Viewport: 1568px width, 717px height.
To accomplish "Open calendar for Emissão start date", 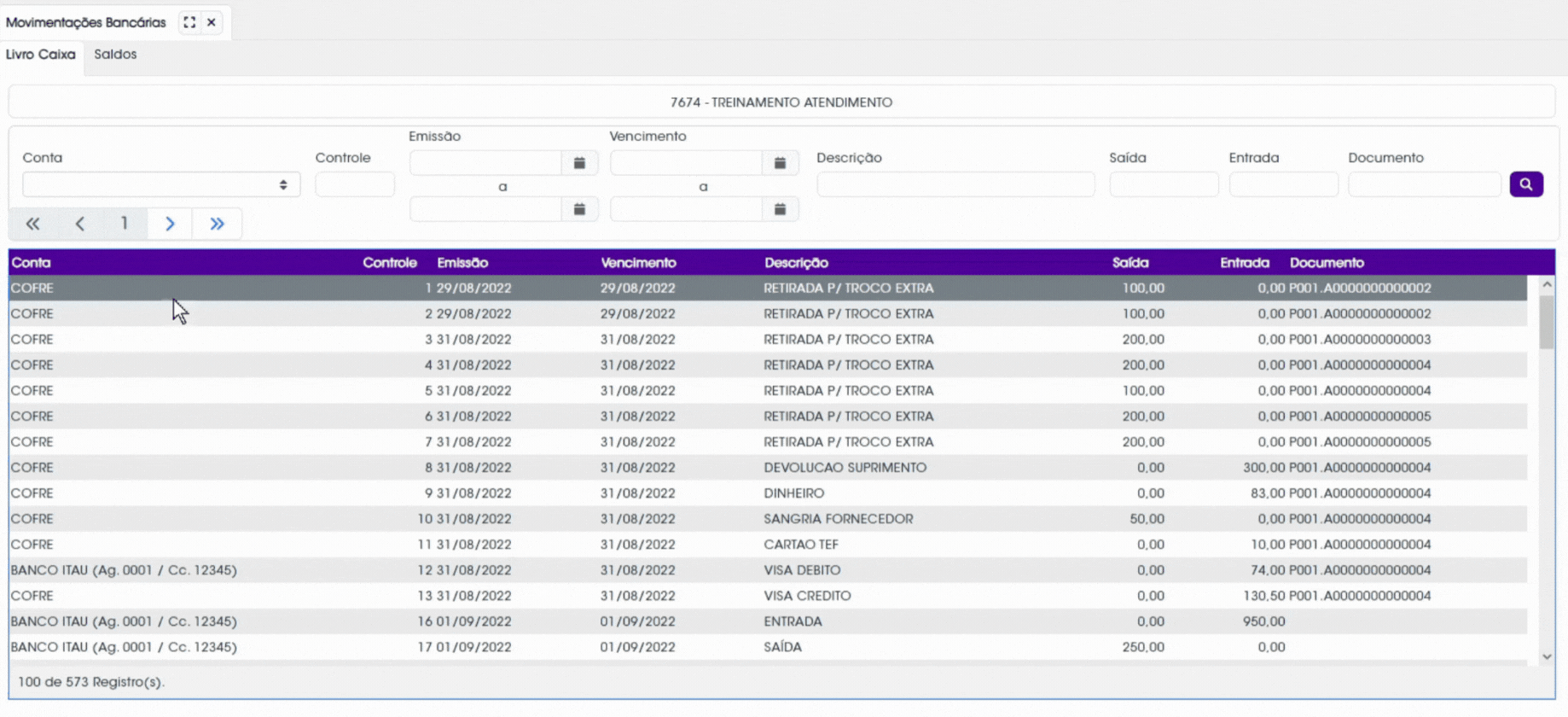I will tap(579, 163).
